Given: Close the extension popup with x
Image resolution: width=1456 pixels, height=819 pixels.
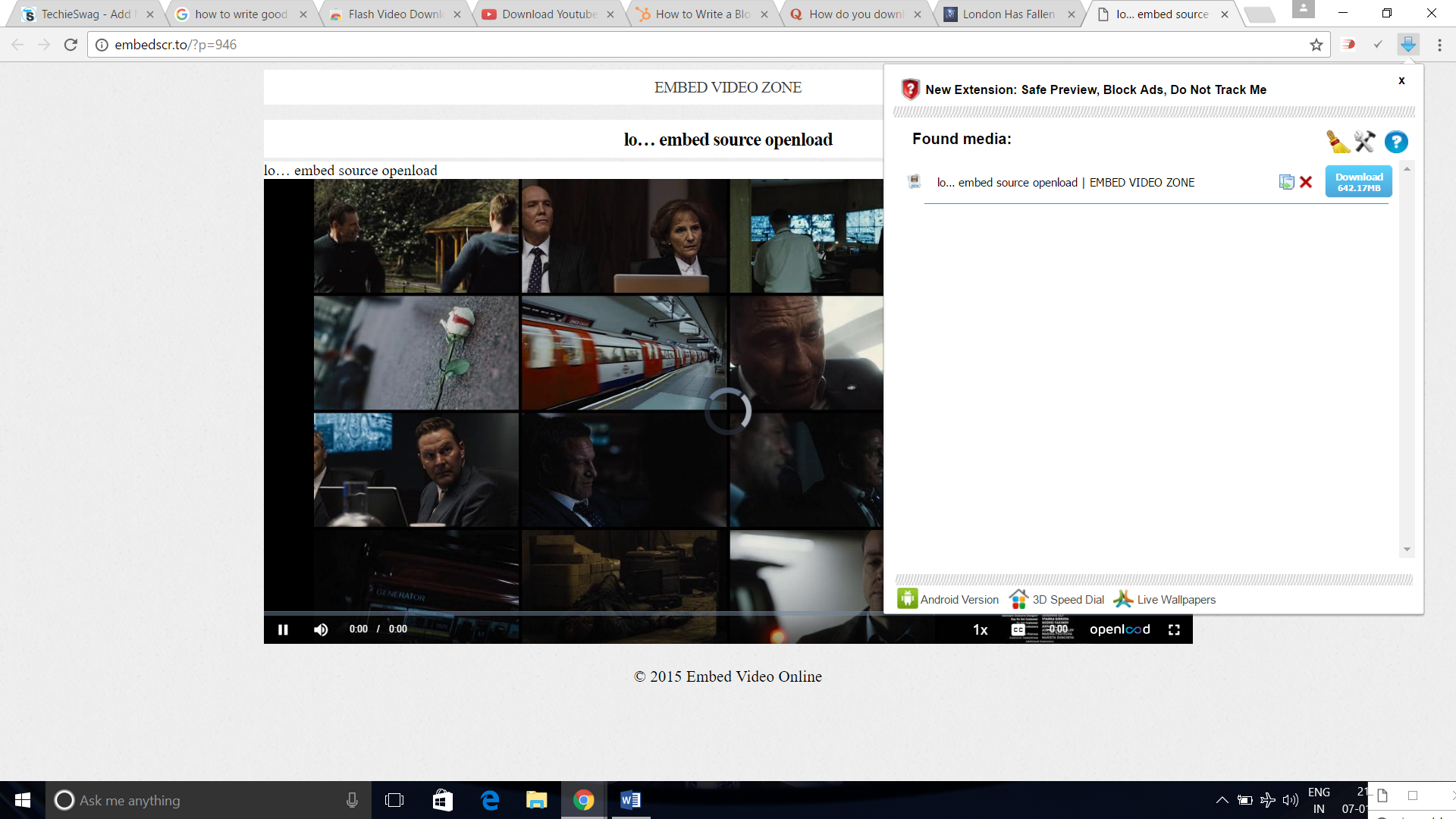Looking at the screenshot, I should (1401, 80).
